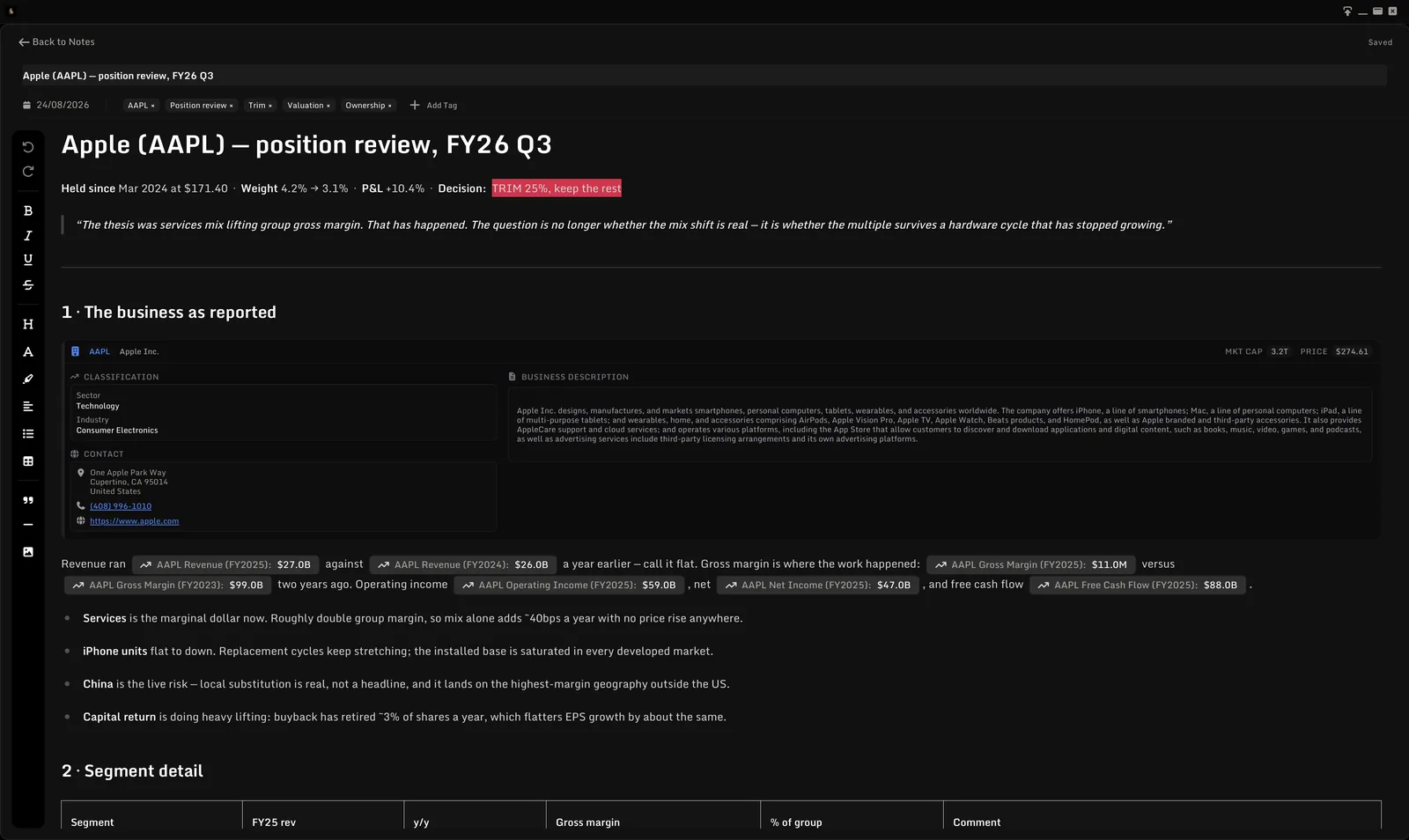1409x840 pixels.
Task: Click the 'Gross margin' table column header
Action: [587, 822]
